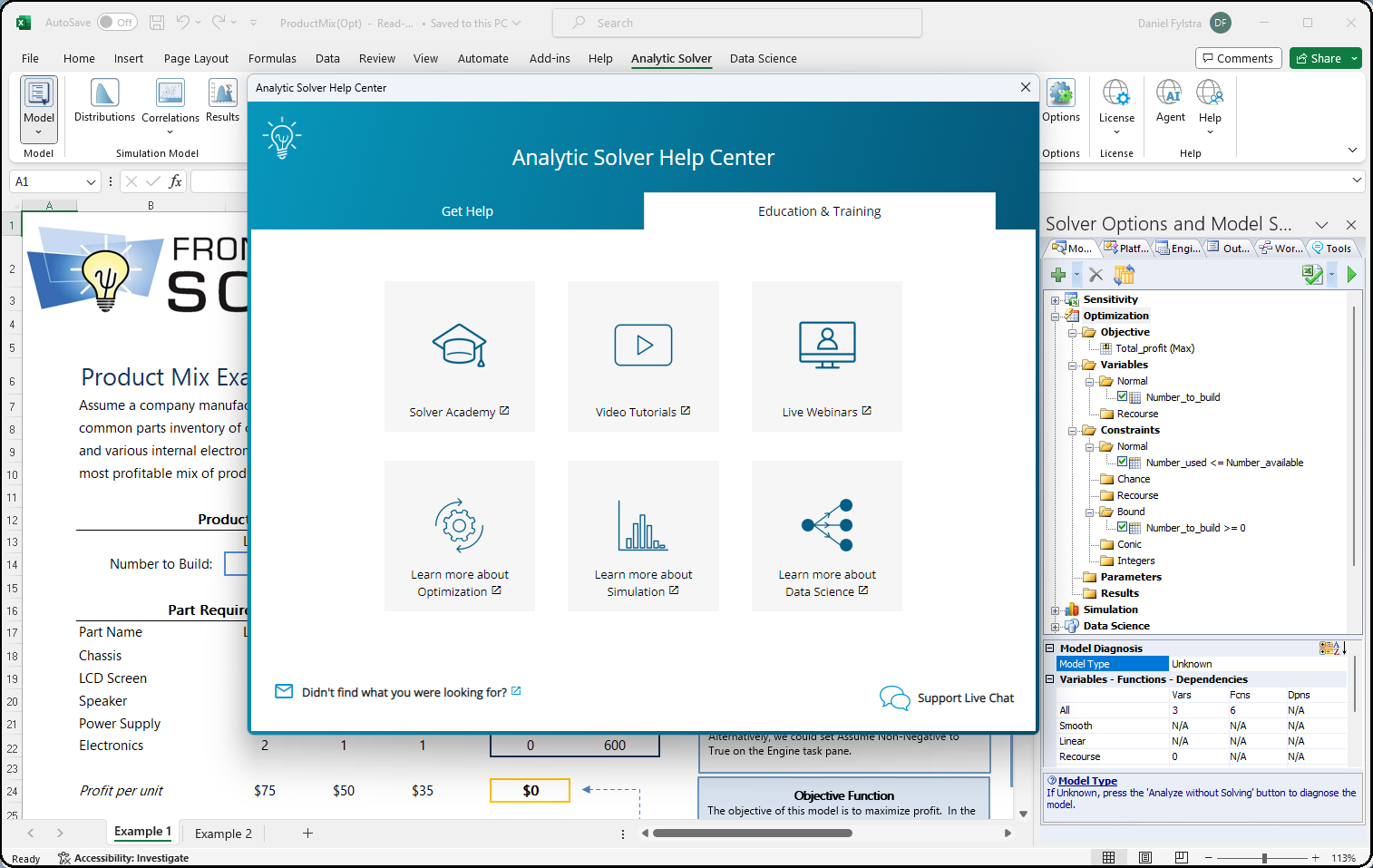This screenshot has width=1373, height=868.
Task: Open the Data Science ribbon tab
Action: [763, 58]
